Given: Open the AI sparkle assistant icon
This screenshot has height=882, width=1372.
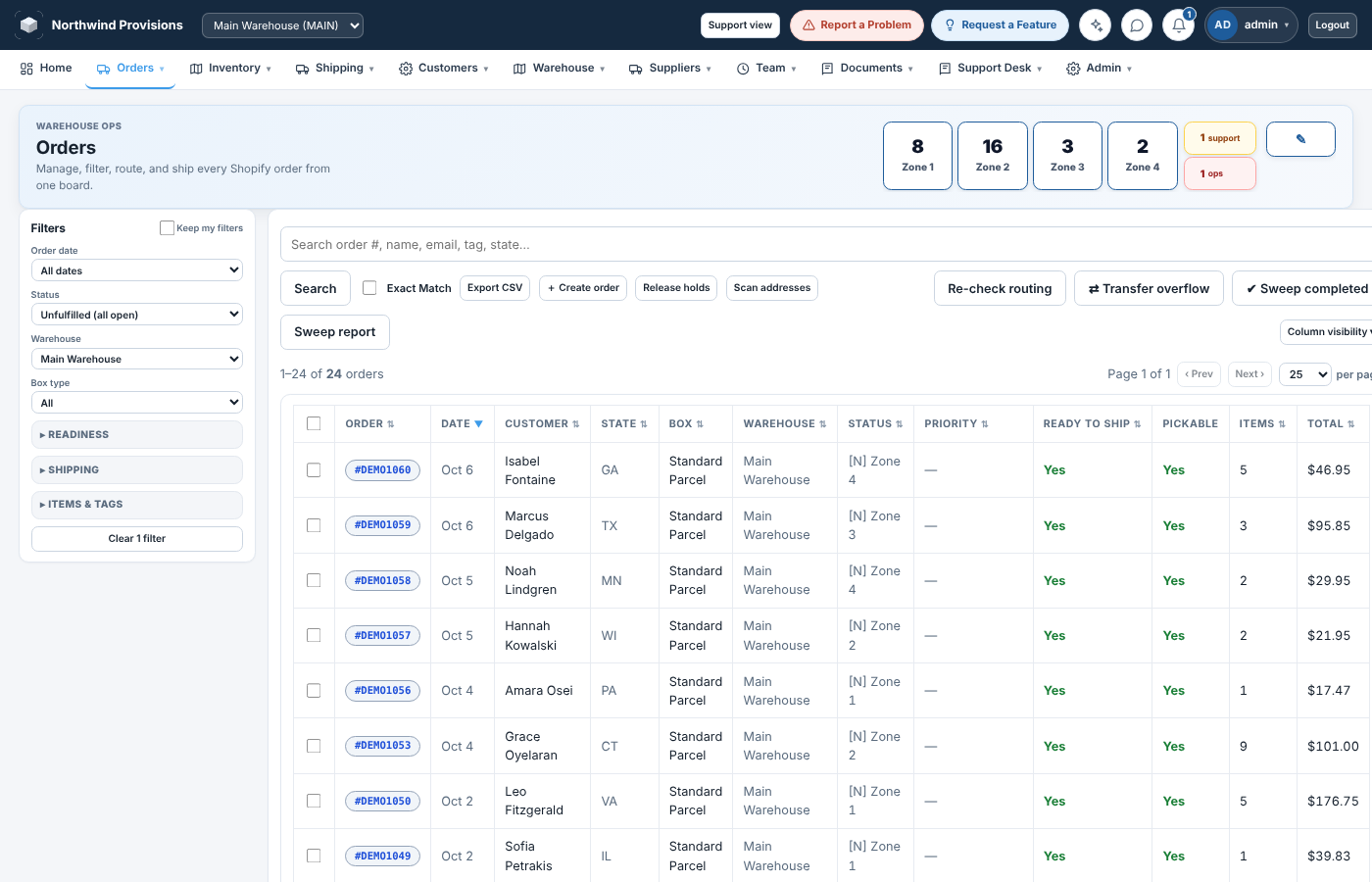Looking at the screenshot, I should pos(1095,25).
